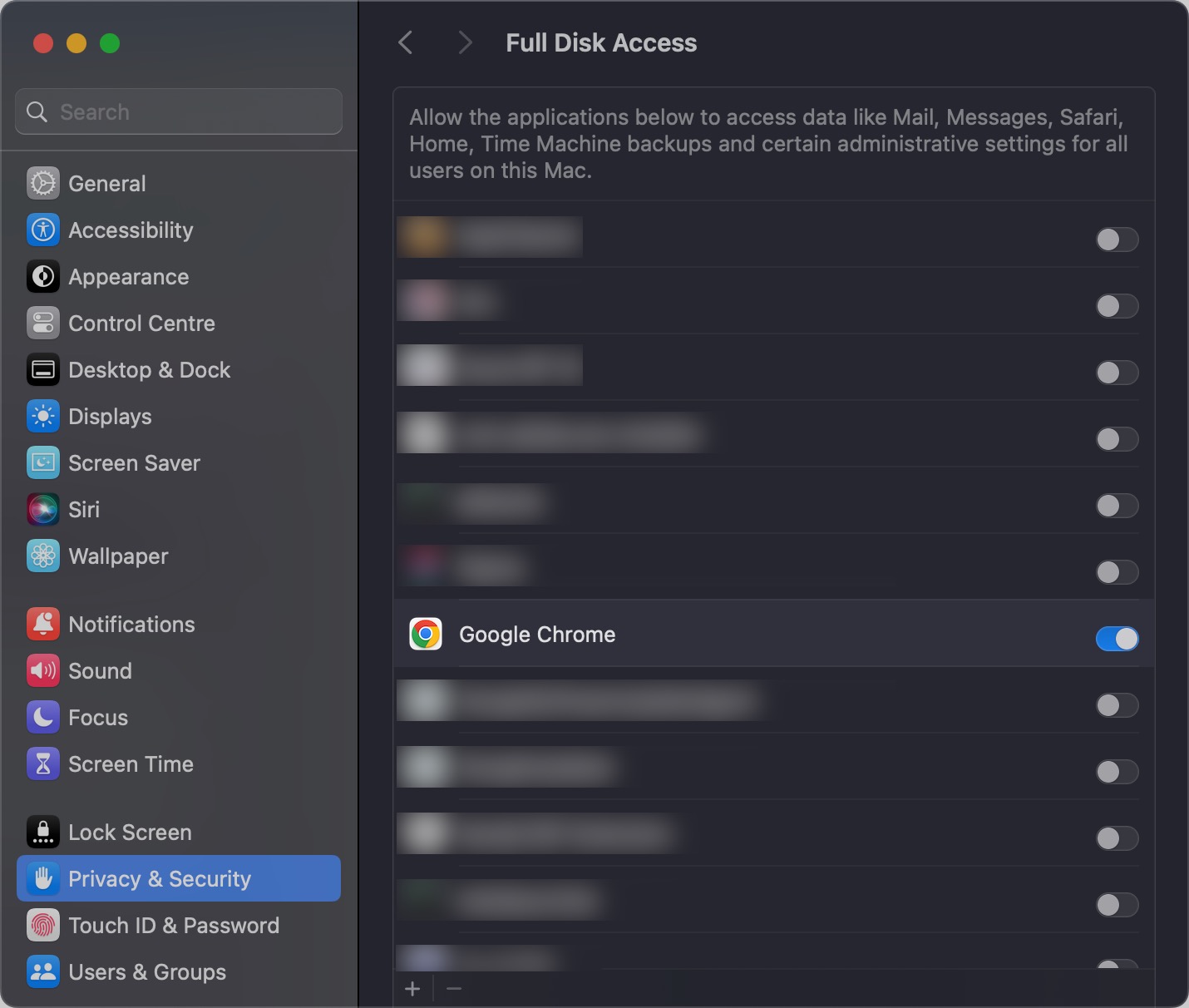The image size is (1189, 1008).
Task: Remove selected app with the minus button
Action: (x=454, y=989)
